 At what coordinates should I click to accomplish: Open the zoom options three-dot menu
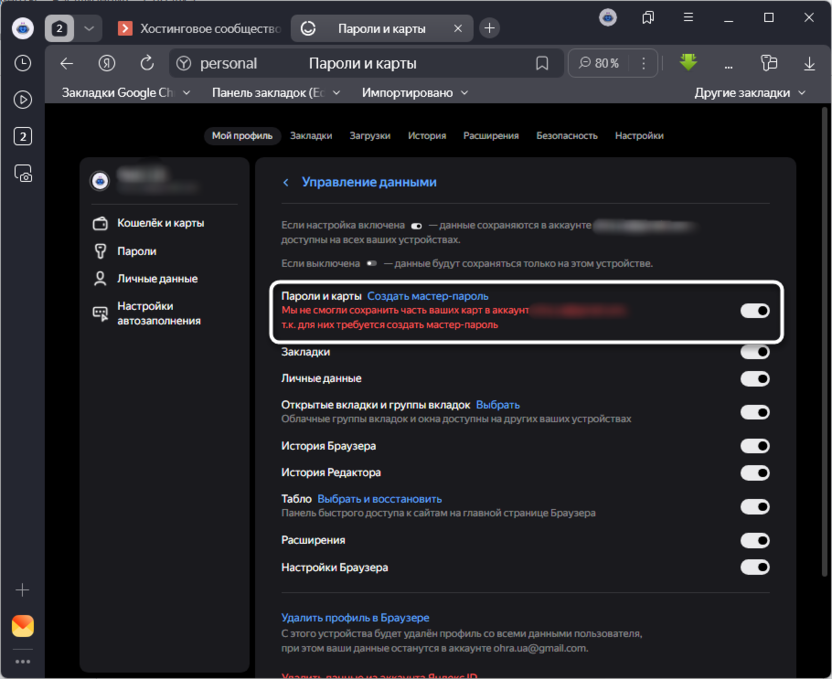[x=643, y=64]
